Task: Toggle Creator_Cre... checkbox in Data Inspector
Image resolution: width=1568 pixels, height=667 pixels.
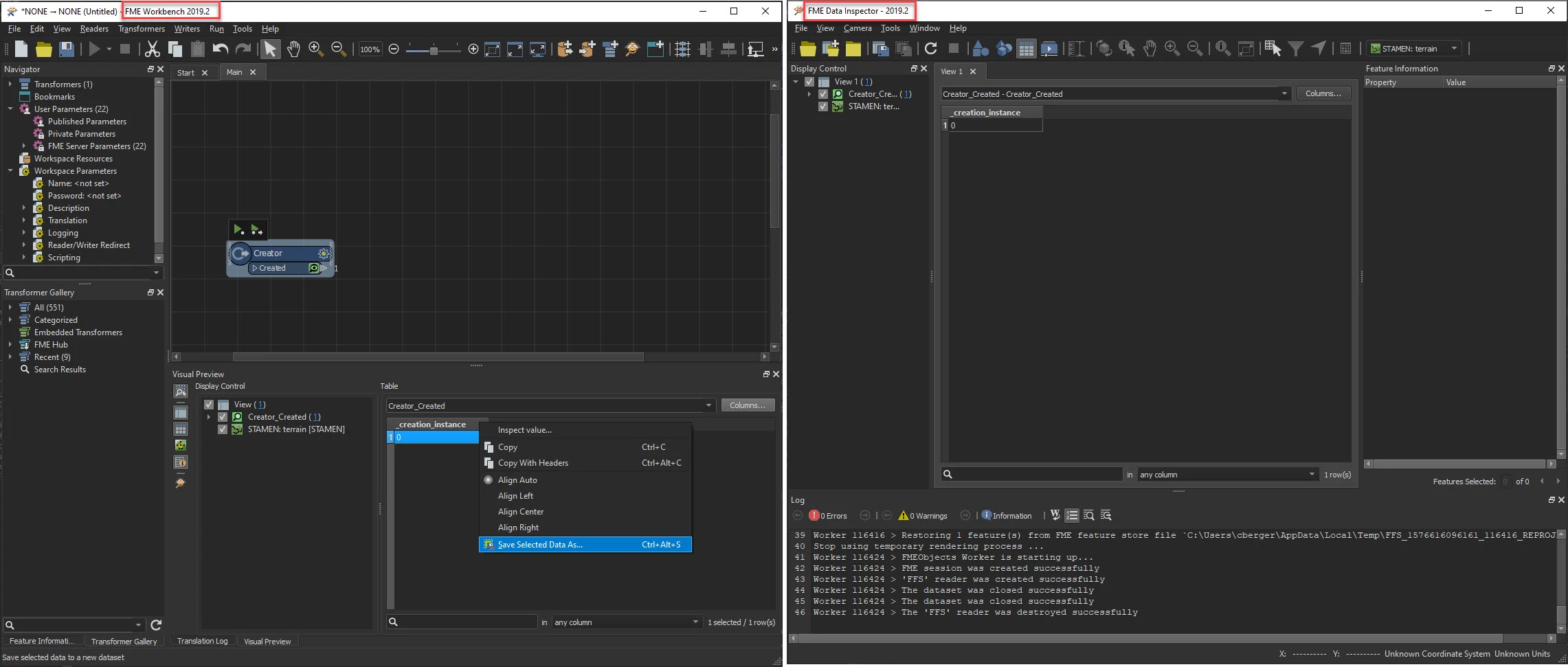Action: click(823, 94)
